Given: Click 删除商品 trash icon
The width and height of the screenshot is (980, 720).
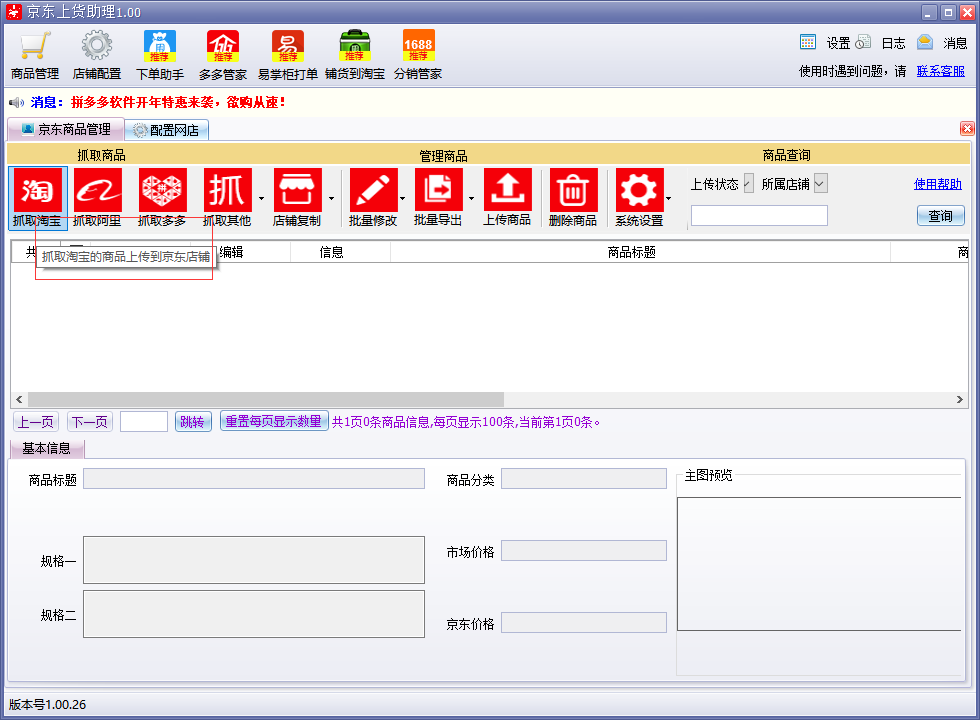Looking at the screenshot, I should [573, 198].
